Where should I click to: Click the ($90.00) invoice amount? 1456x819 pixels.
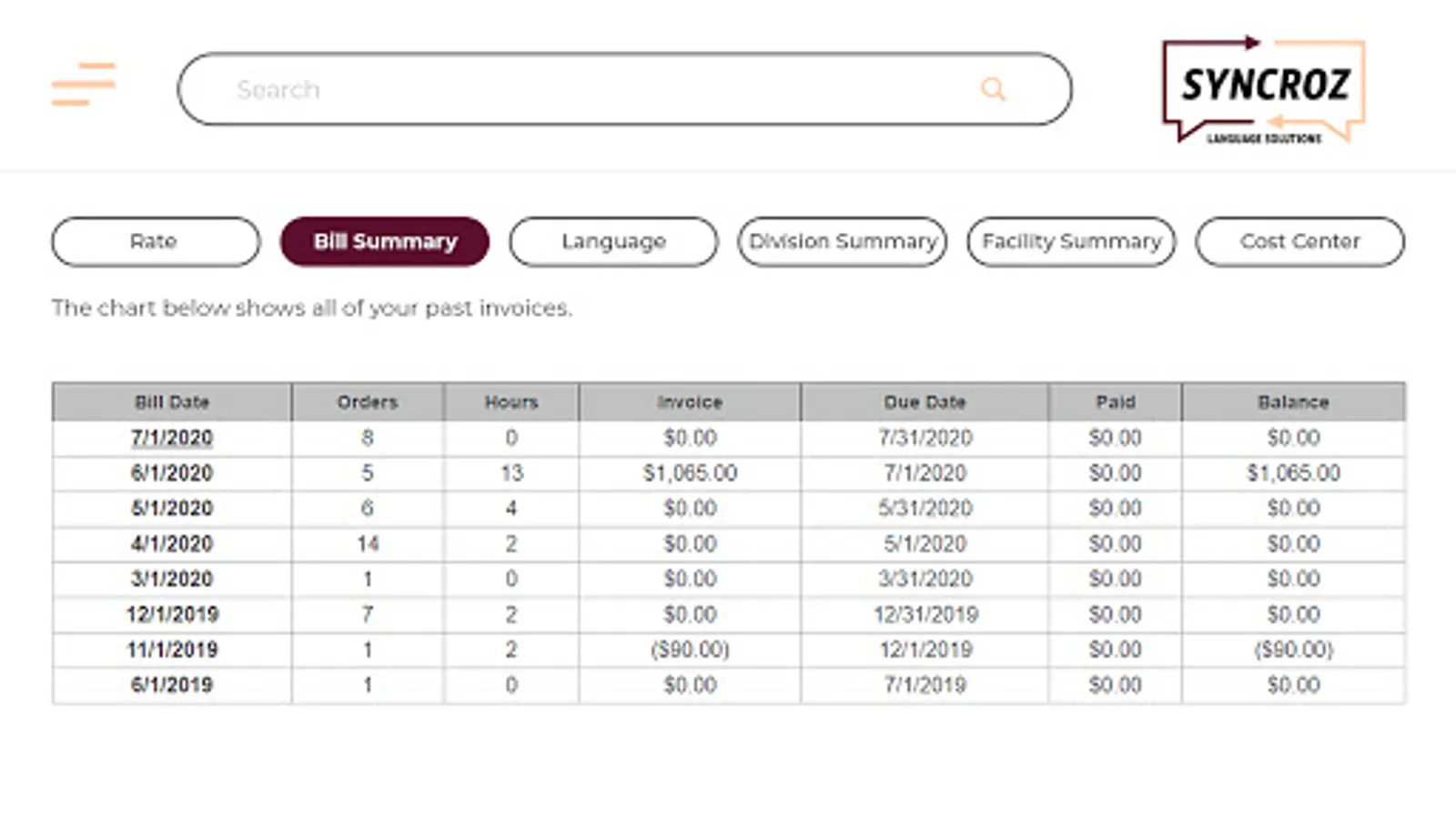[x=690, y=650]
